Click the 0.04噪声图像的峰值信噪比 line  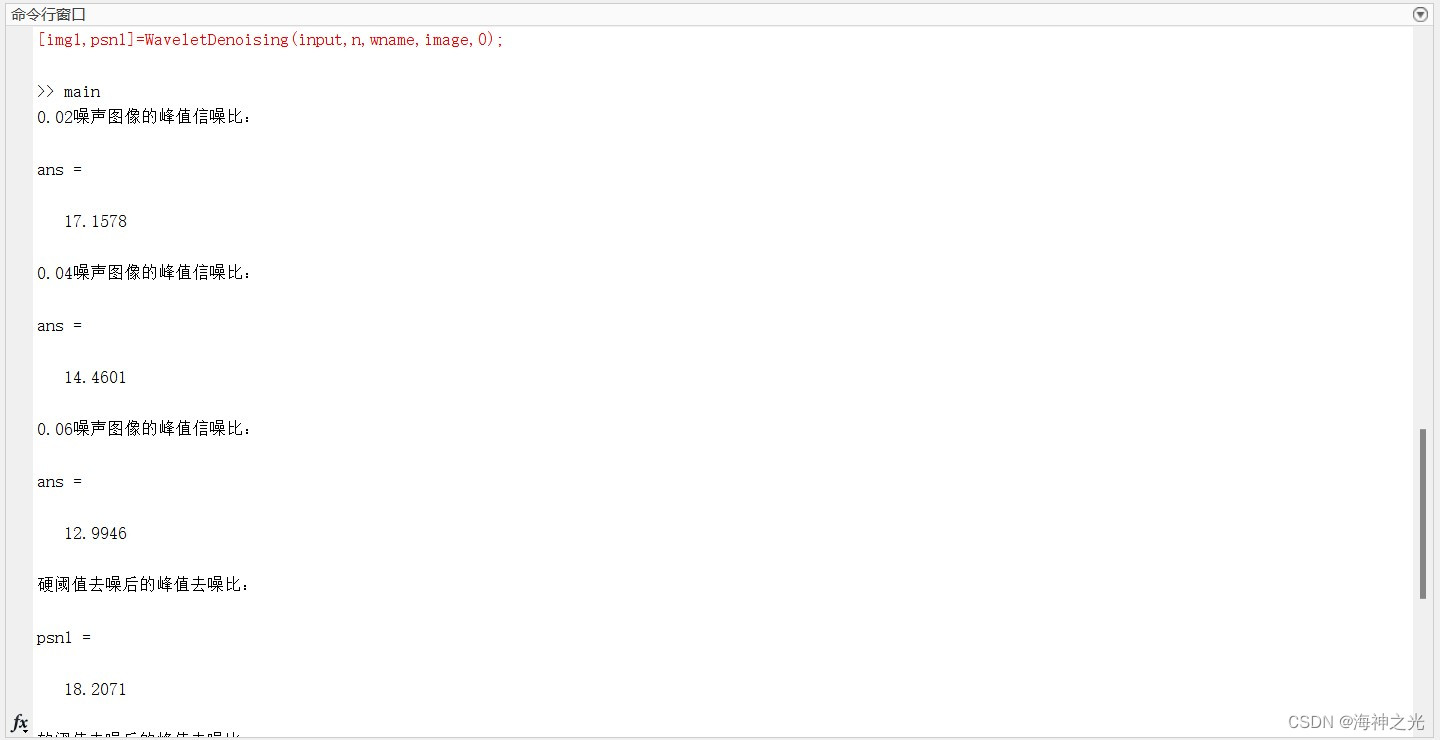[145, 273]
